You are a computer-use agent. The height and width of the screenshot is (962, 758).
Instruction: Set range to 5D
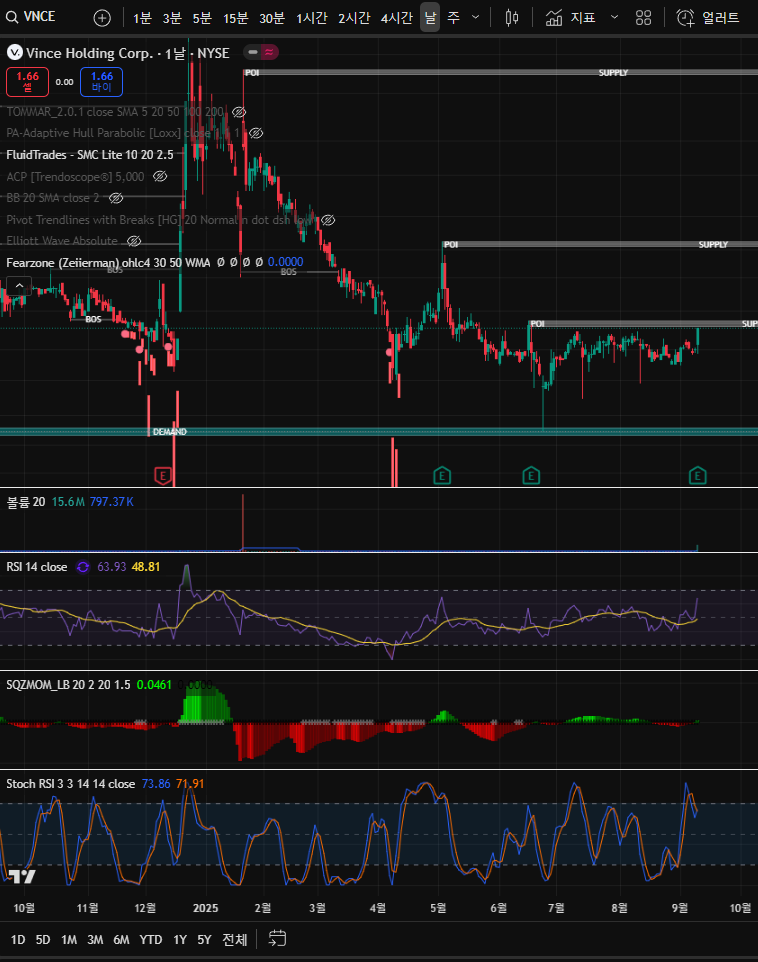tap(43, 939)
